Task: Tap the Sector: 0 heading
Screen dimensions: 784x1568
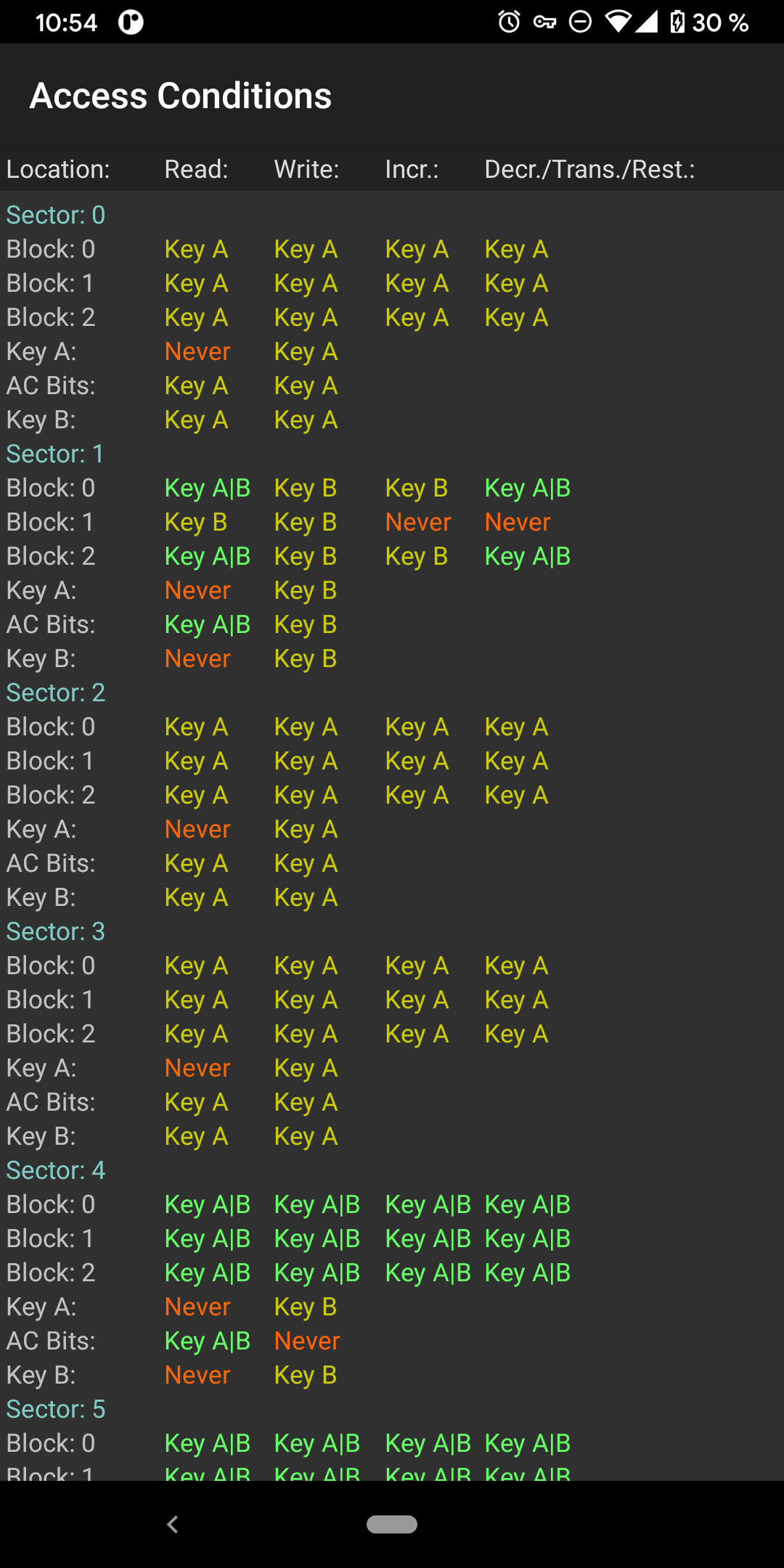Action: pos(56,215)
